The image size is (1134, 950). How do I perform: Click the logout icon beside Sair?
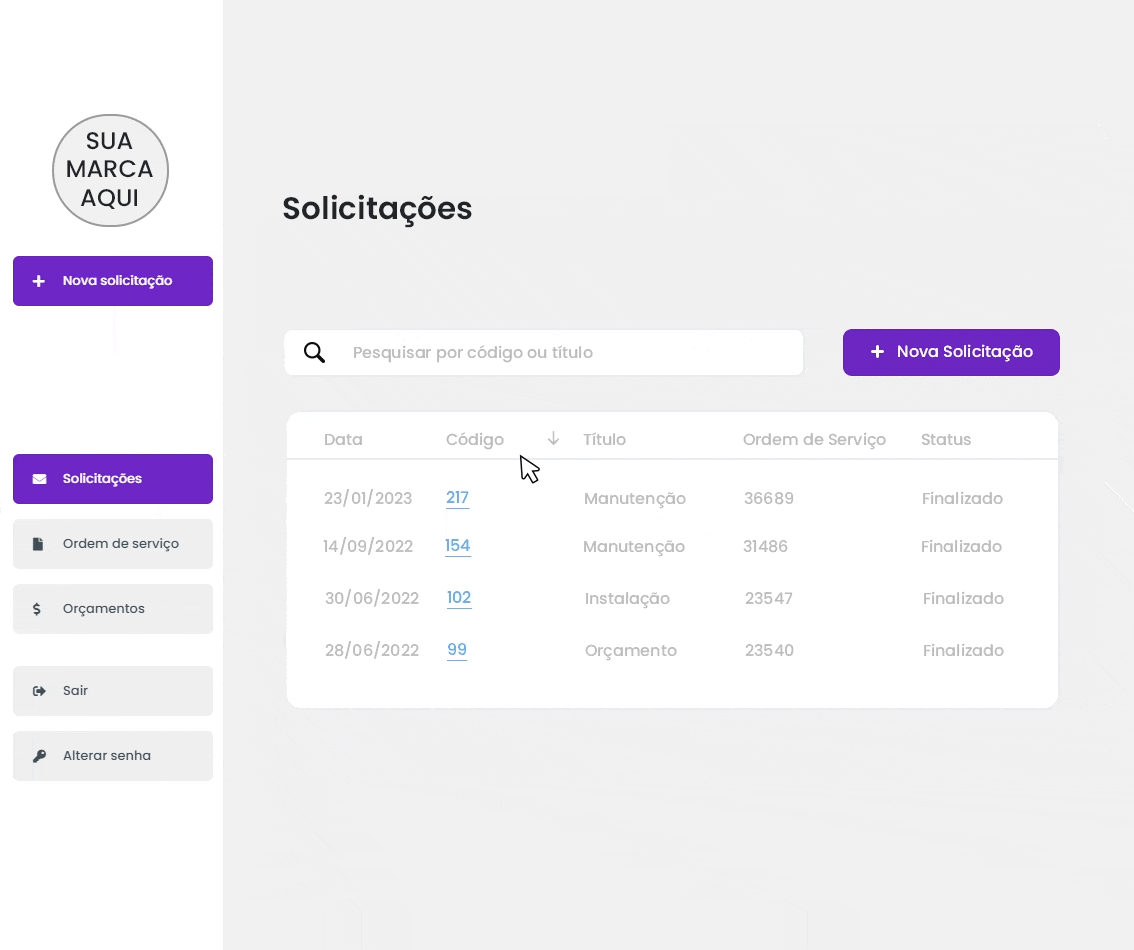coord(39,691)
